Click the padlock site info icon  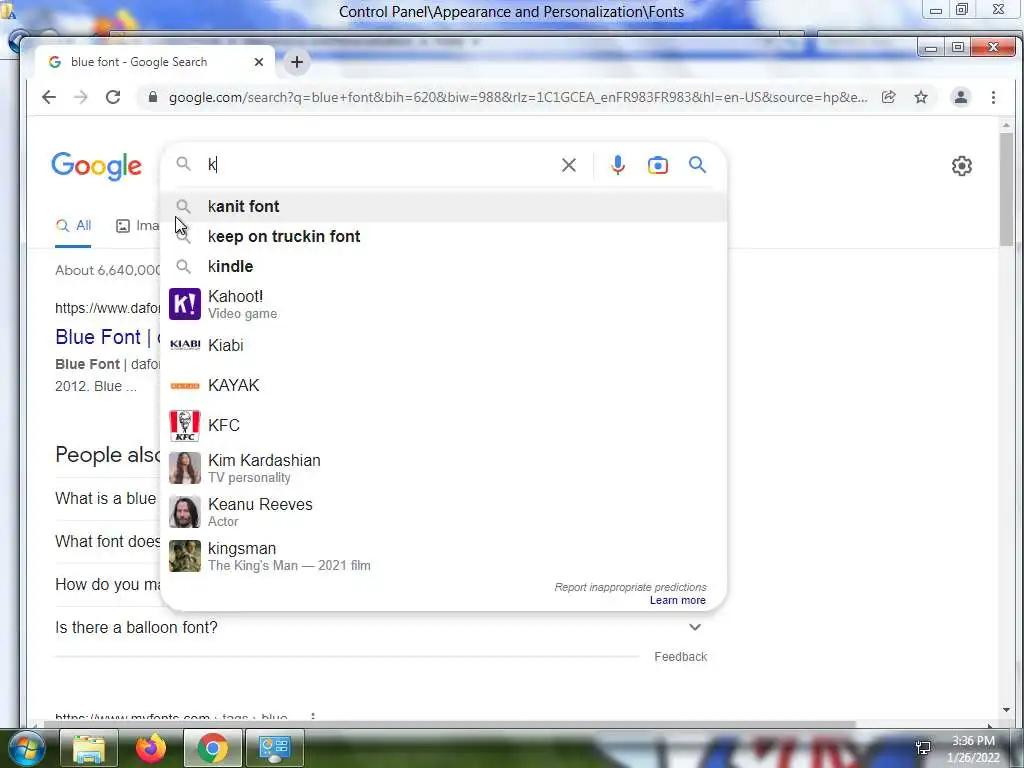point(153,97)
